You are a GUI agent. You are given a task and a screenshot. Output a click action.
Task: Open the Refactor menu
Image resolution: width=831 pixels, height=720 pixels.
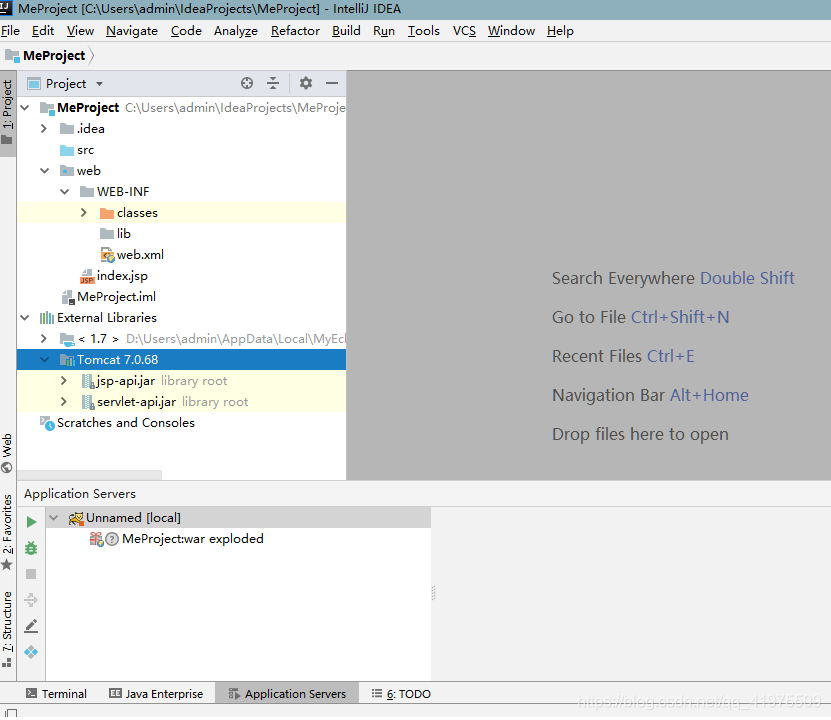click(x=295, y=31)
